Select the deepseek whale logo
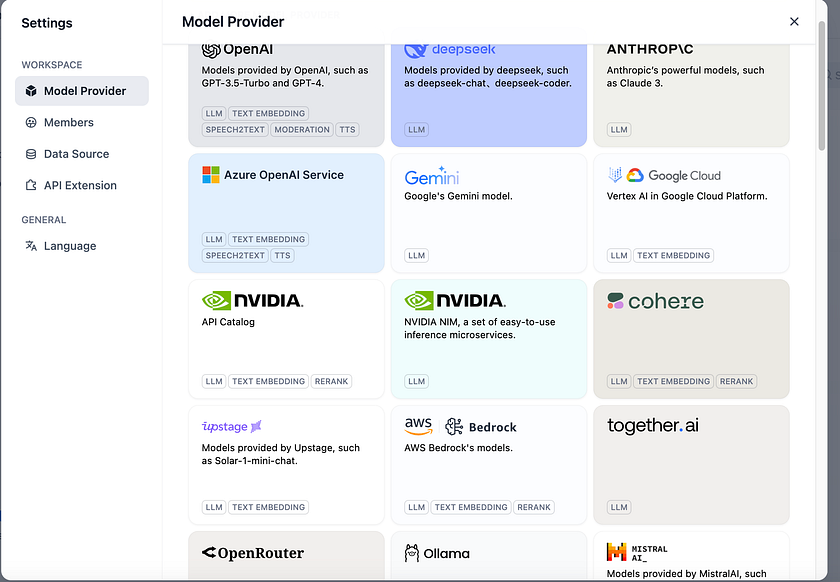Image resolution: width=840 pixels, height=582 pixels. coord(416,50)
